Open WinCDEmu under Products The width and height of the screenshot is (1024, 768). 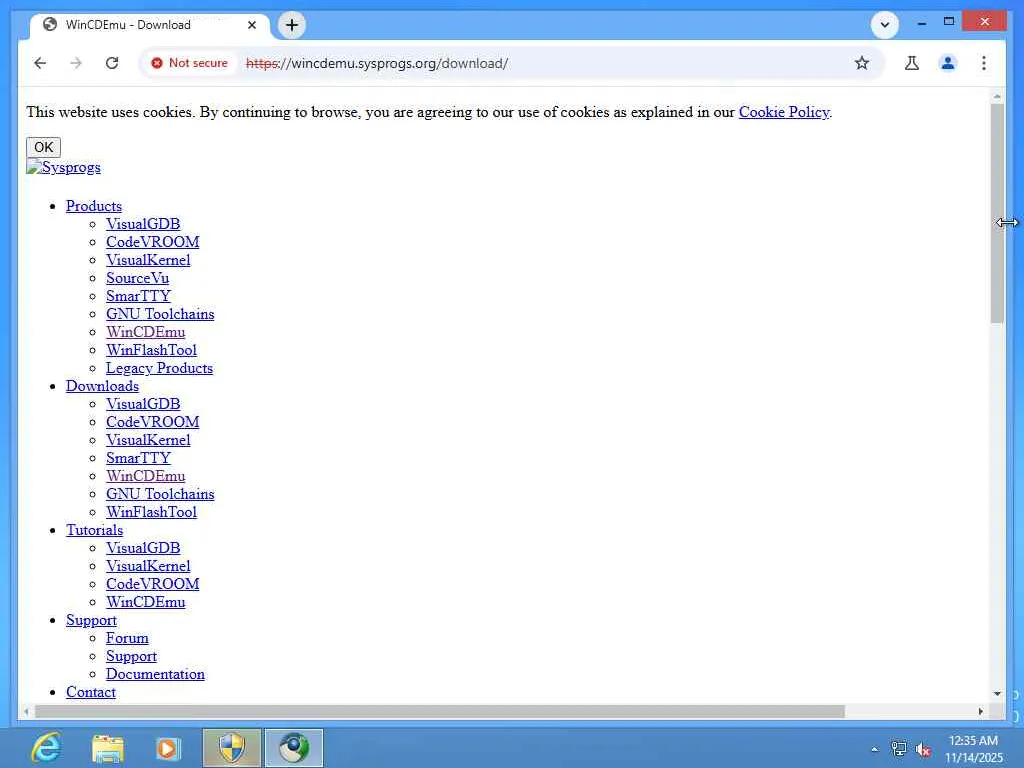tap(146, 332)
